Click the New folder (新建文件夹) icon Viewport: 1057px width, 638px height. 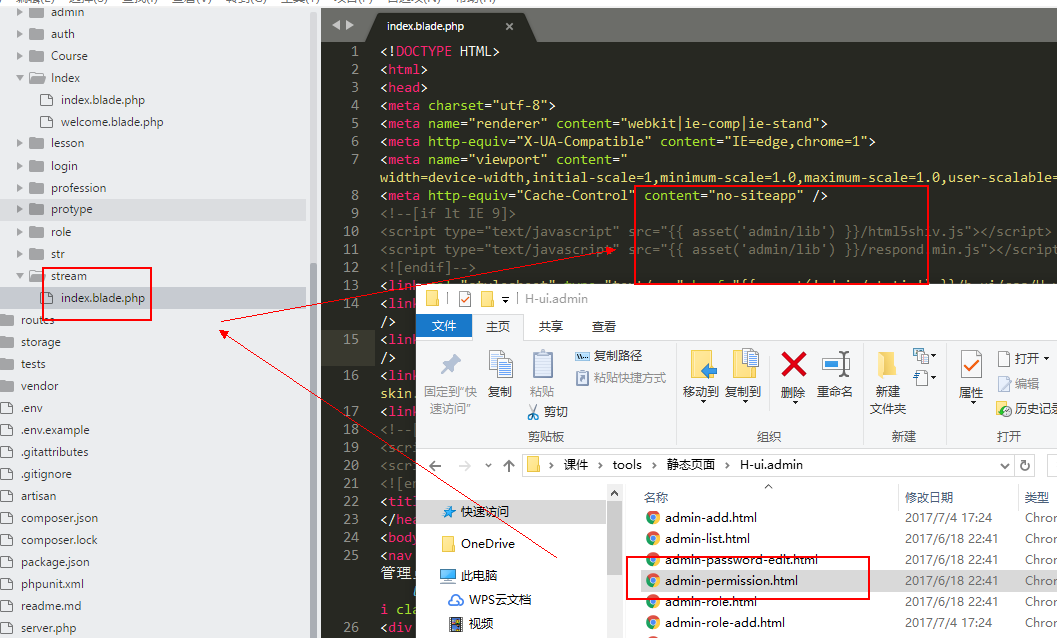pyautogui.click(x=887, y=366)
